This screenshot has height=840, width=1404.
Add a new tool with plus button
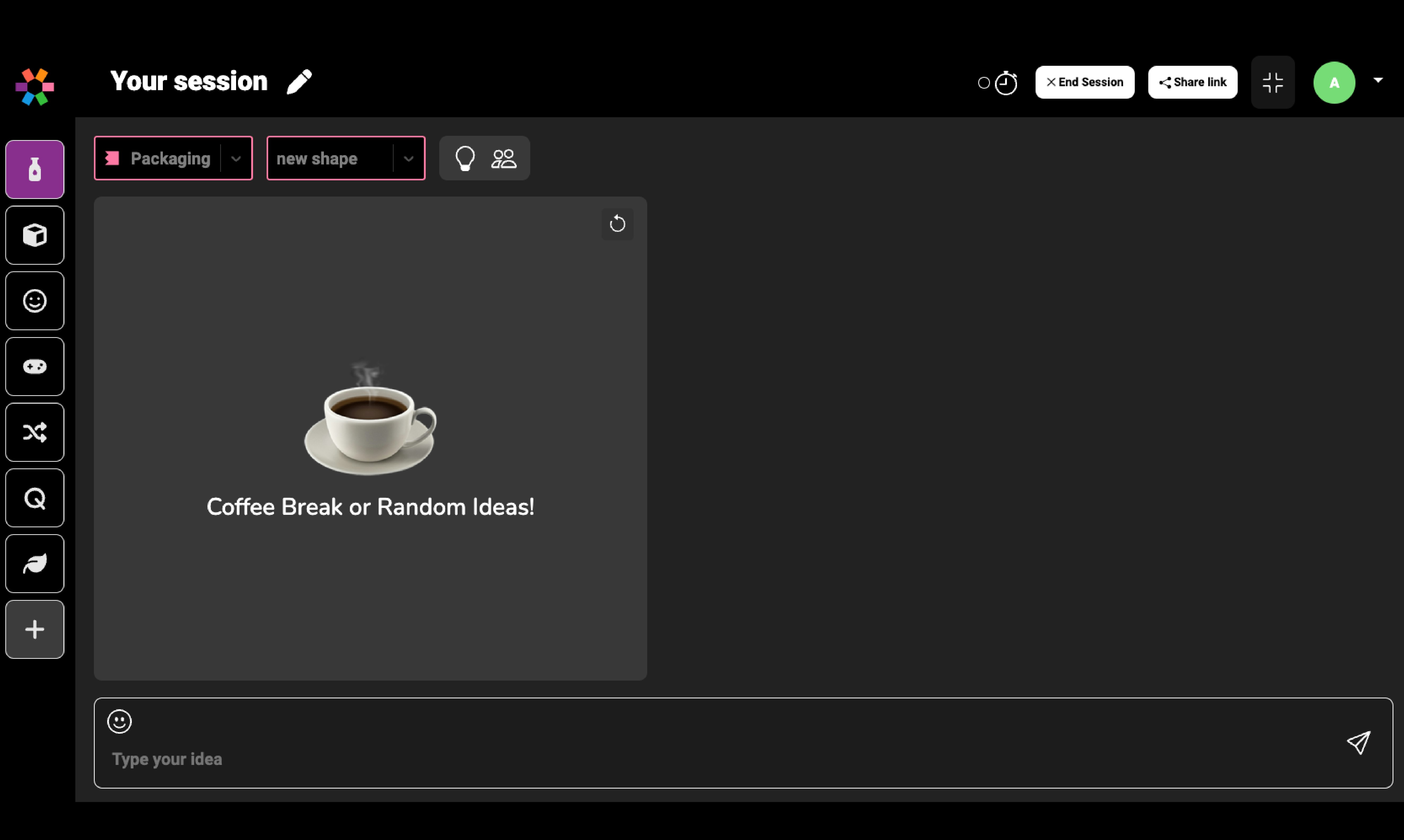[34, 629]
